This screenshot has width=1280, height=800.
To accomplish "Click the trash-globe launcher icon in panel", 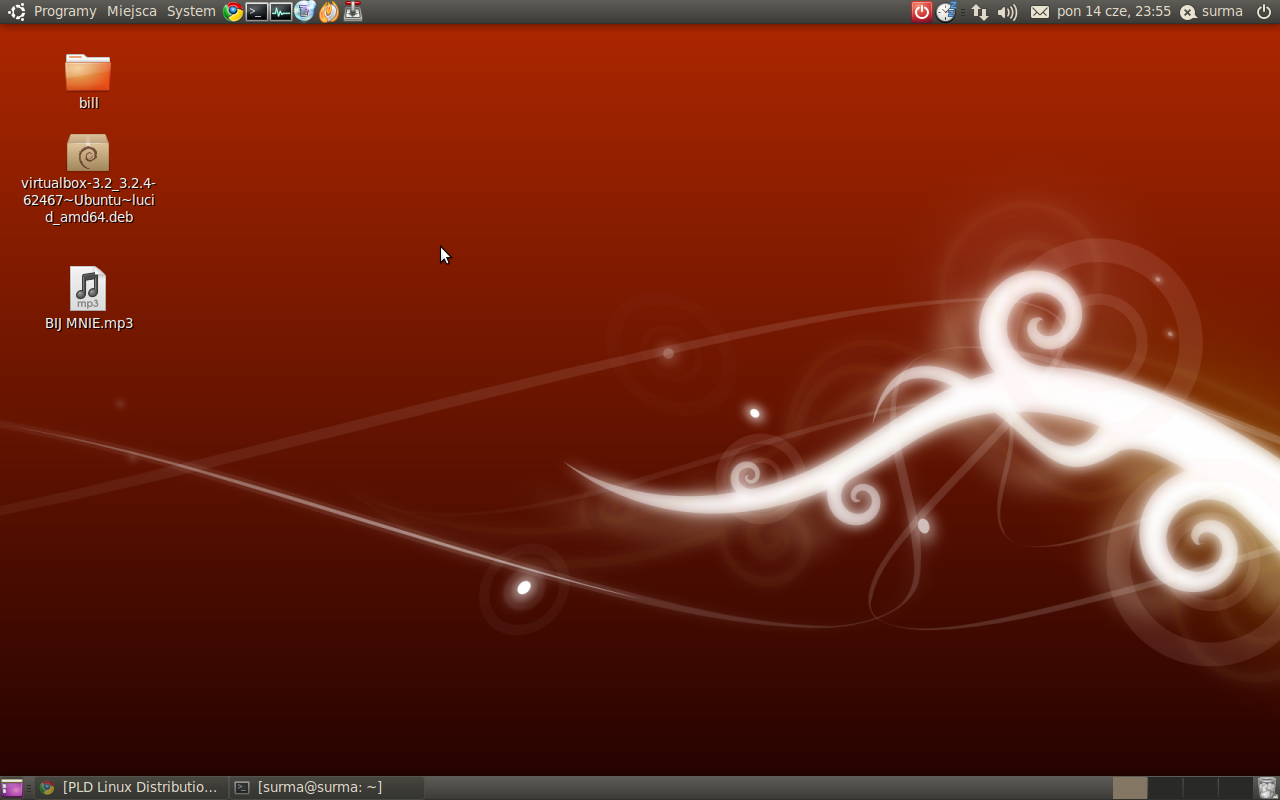I will pos(305,12).
